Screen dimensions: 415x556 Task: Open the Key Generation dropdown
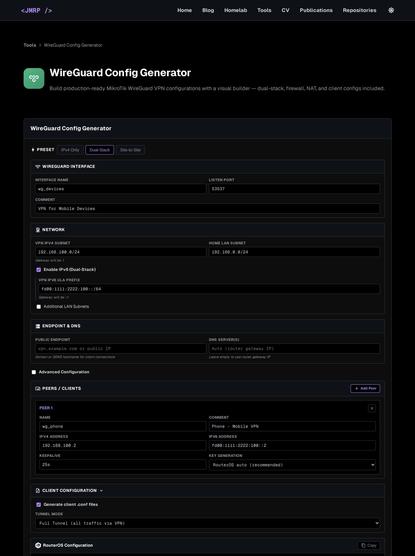tap(292, 465)
